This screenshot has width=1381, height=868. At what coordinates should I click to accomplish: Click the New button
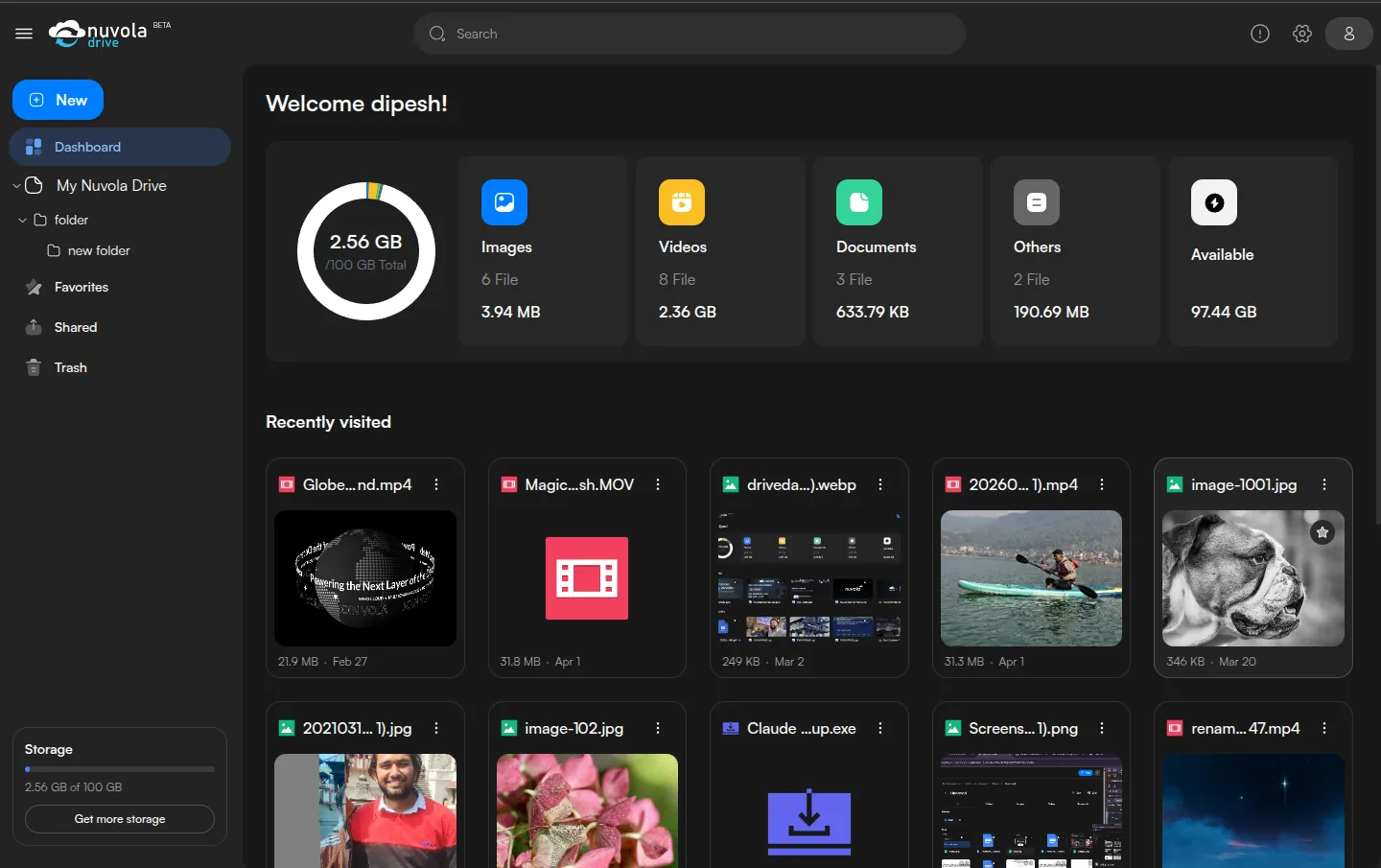(58, 100)
